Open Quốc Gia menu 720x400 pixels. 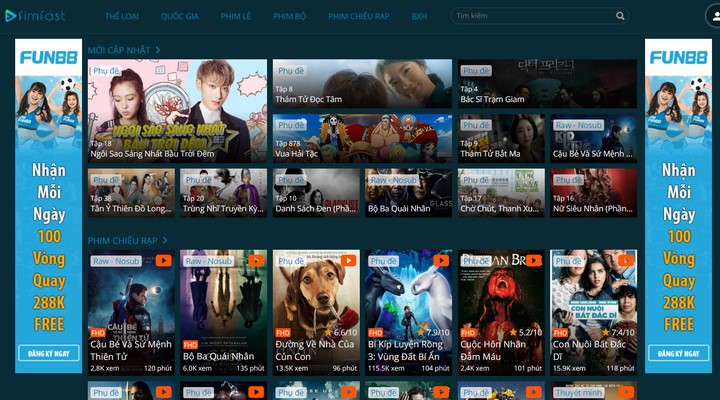180,17
